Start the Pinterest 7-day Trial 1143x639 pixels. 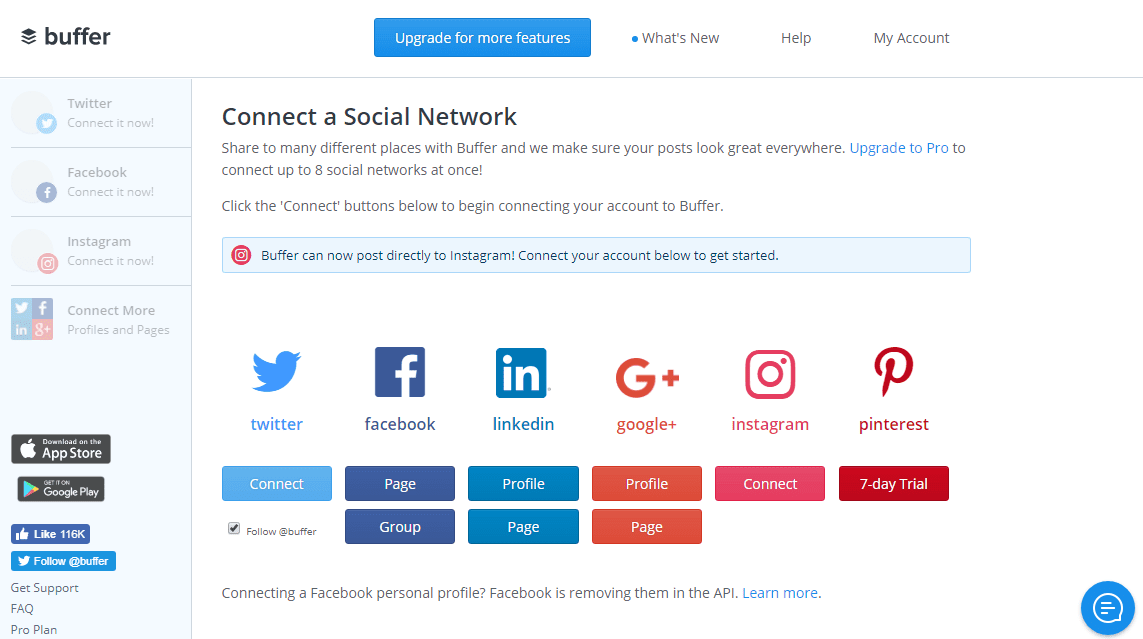893,483
